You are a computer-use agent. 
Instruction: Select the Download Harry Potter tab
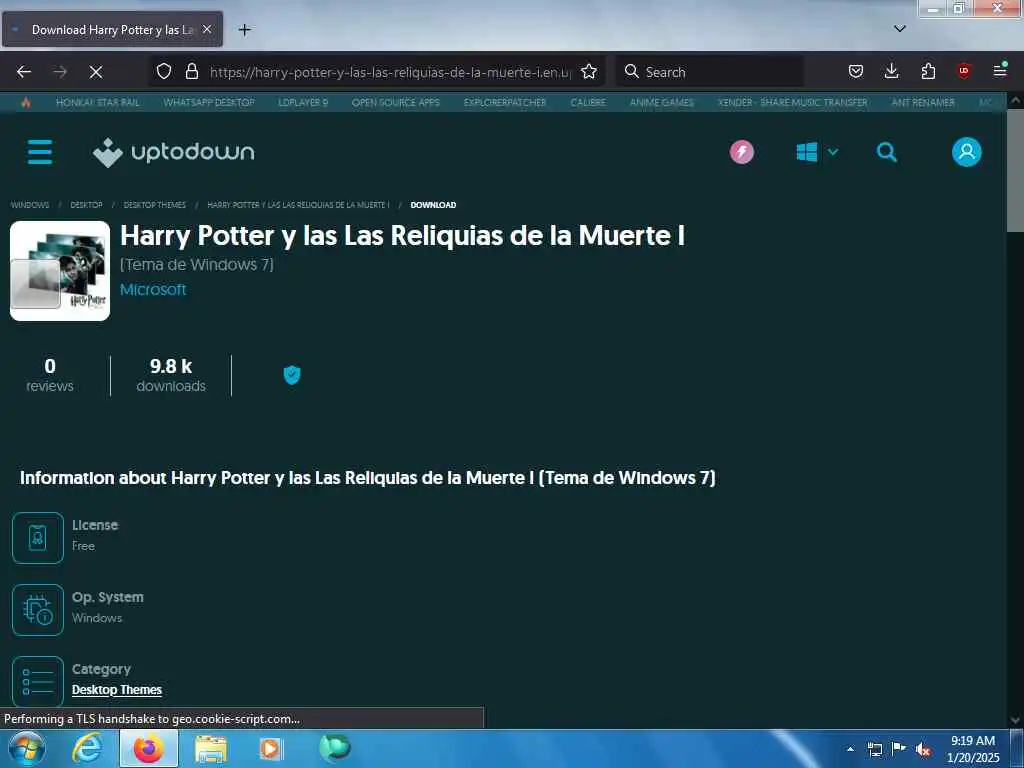112,29
